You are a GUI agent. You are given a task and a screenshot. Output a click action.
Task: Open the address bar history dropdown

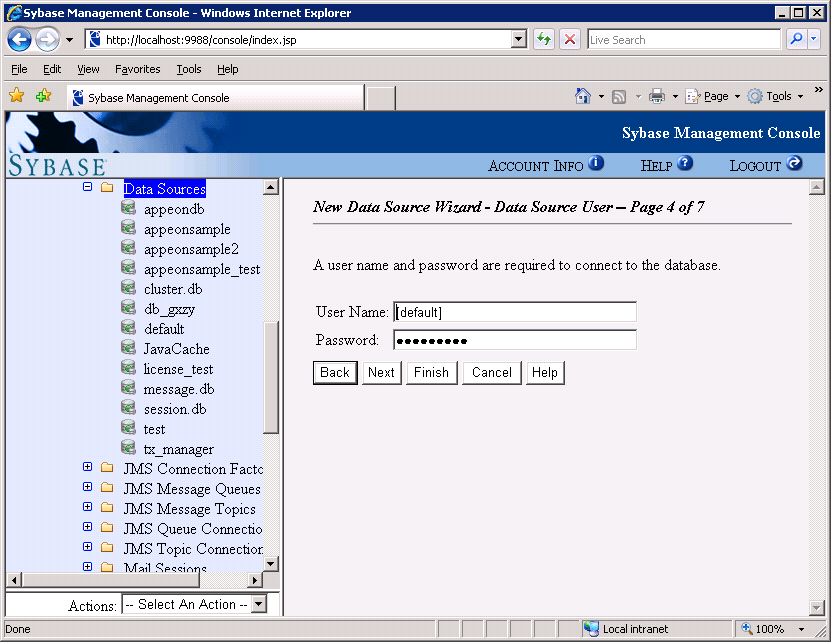pyautogui.click(x=519, y=39)
